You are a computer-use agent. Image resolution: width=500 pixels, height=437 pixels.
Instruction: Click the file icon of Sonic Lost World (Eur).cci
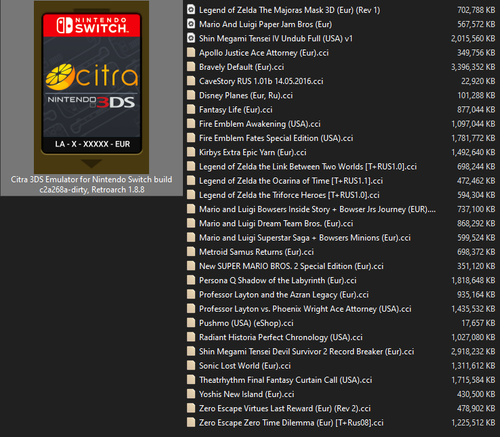tap(191, 366)
